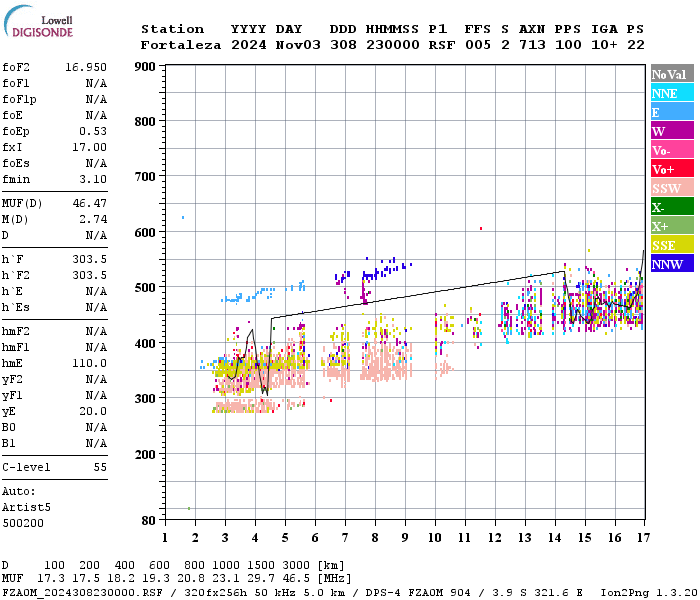Click the h`F value 303.5
Screen dimensions: 700x600
click(x=89, y=259)
